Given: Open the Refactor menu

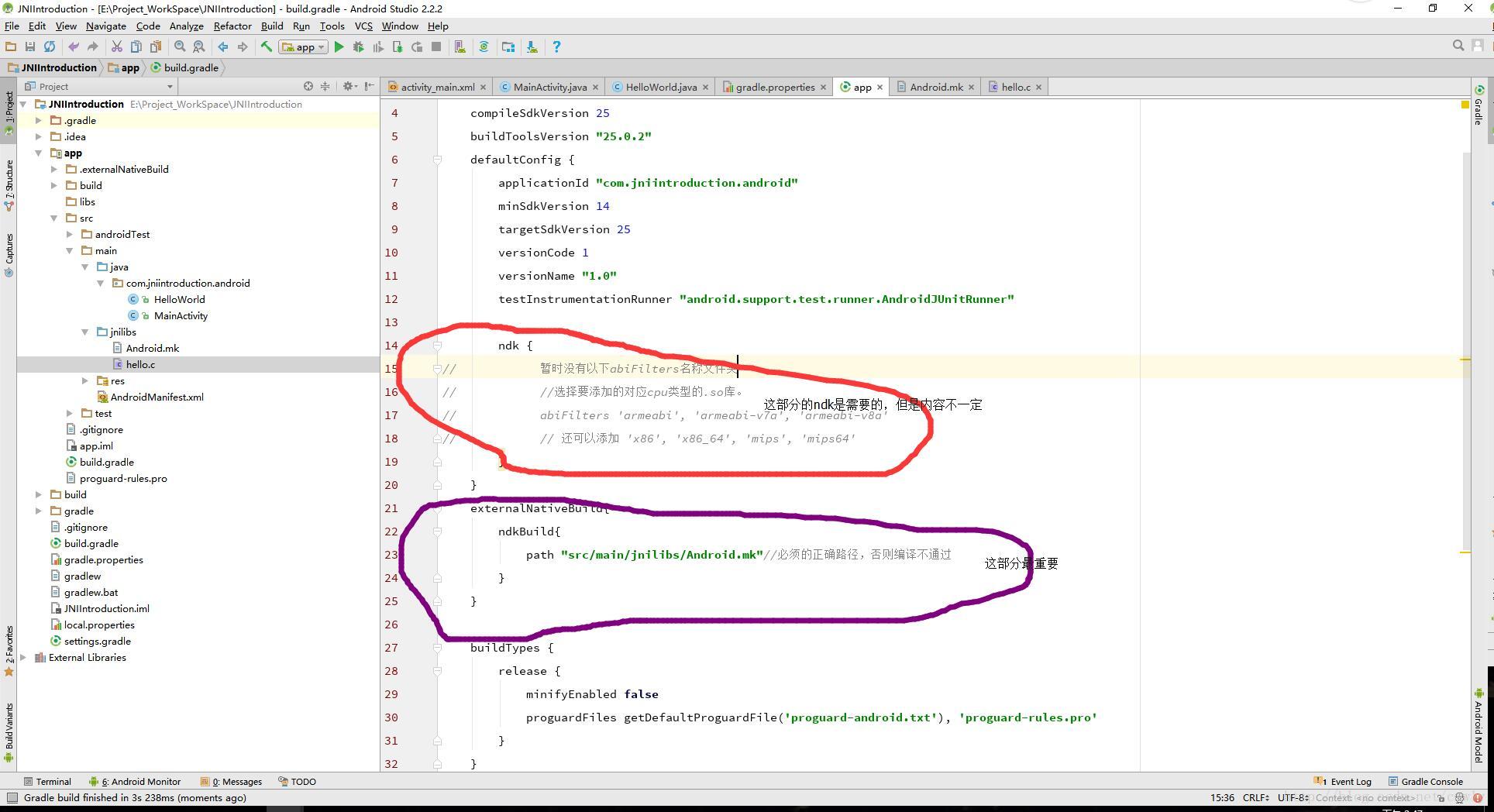Looking at the screenshot, I should pyautogui.click(x=232, y=26).
